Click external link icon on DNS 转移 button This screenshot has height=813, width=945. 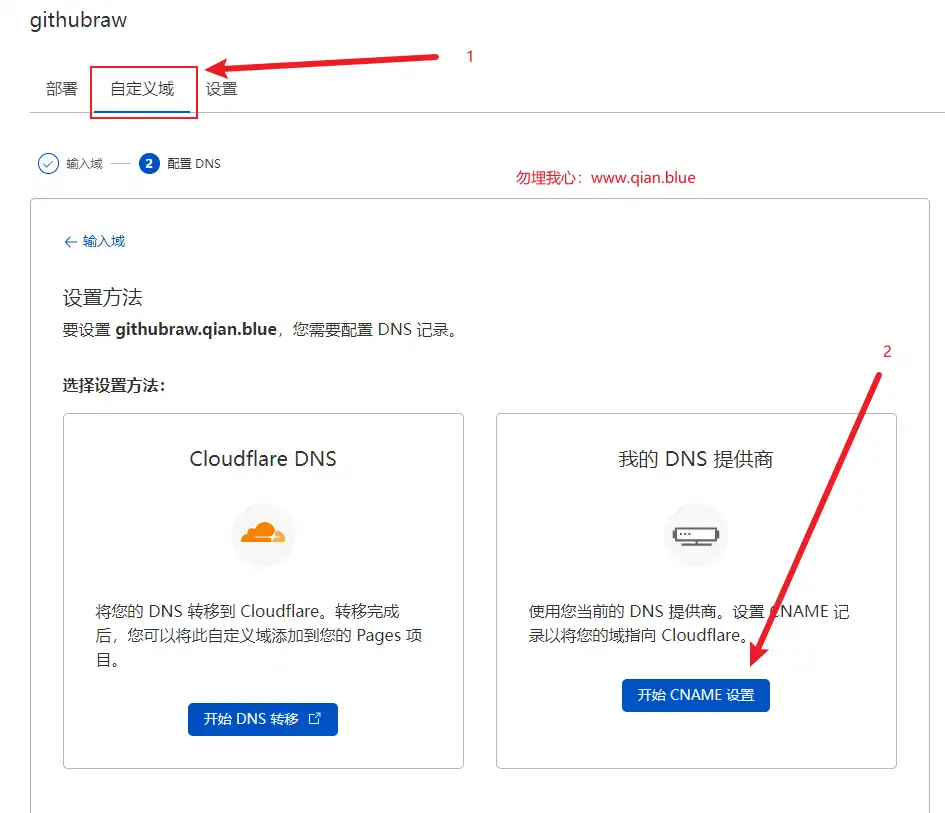point(315,719)
